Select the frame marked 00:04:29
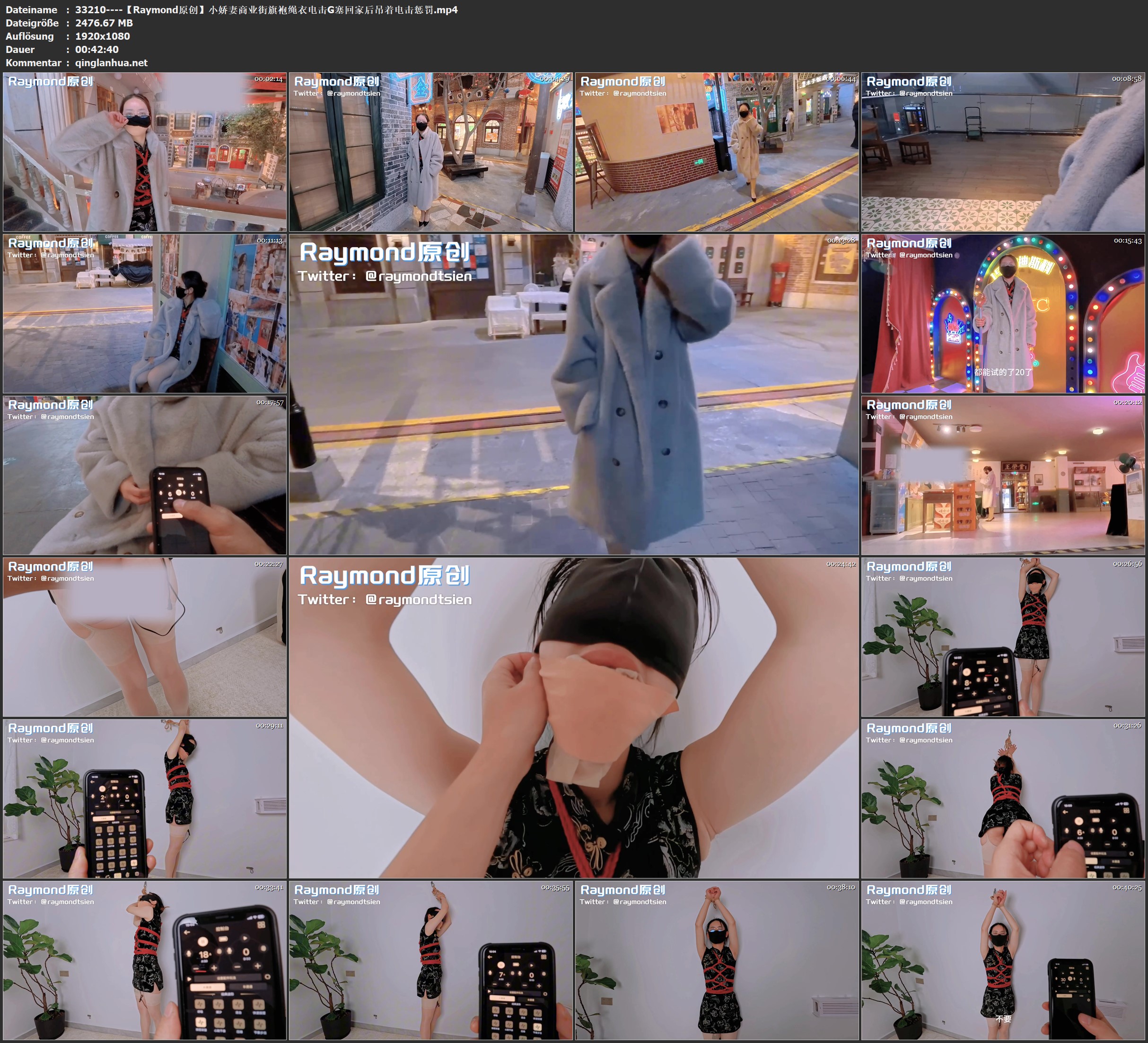The image size is (1148, 1043). (430, 151)
